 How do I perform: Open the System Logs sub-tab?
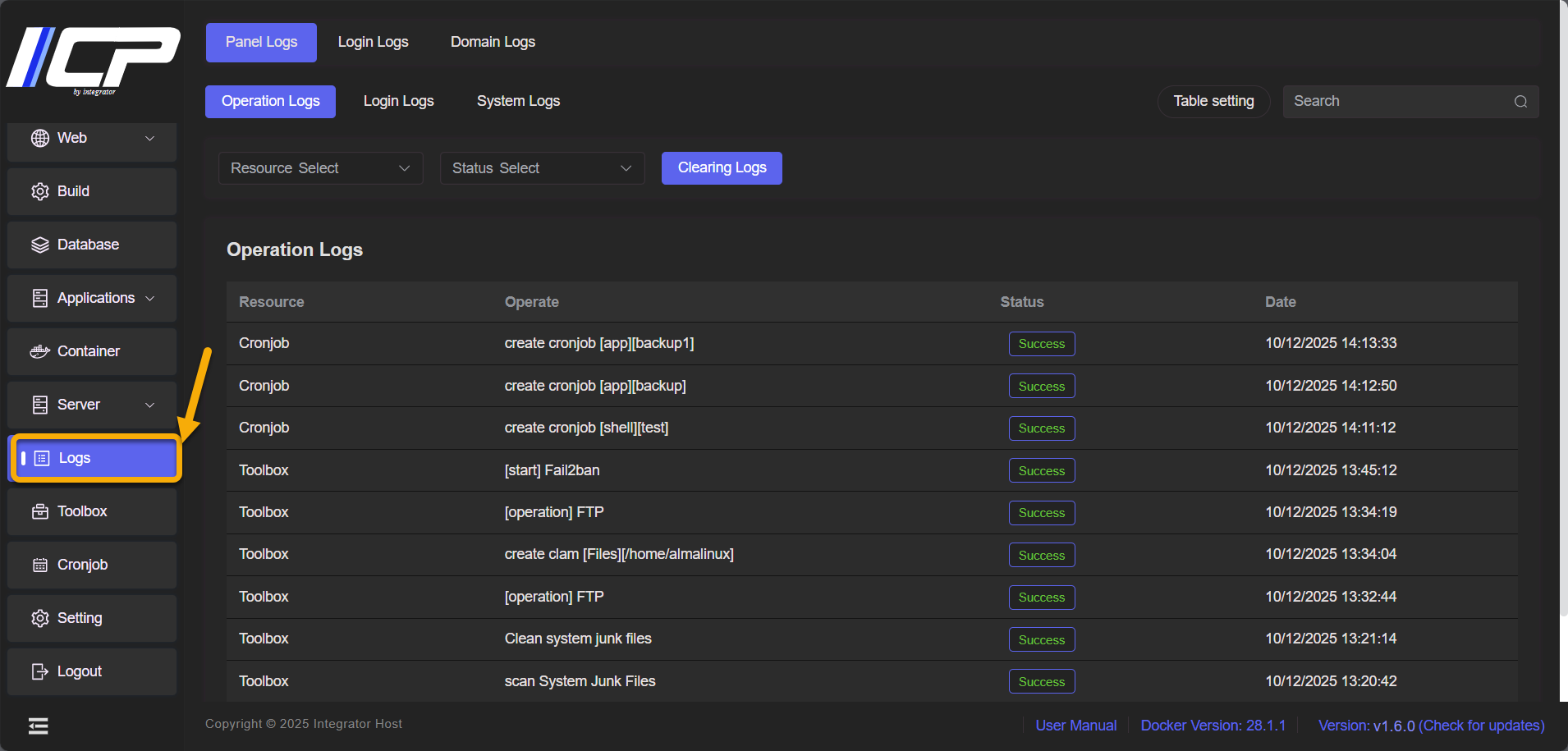(519, 102)
